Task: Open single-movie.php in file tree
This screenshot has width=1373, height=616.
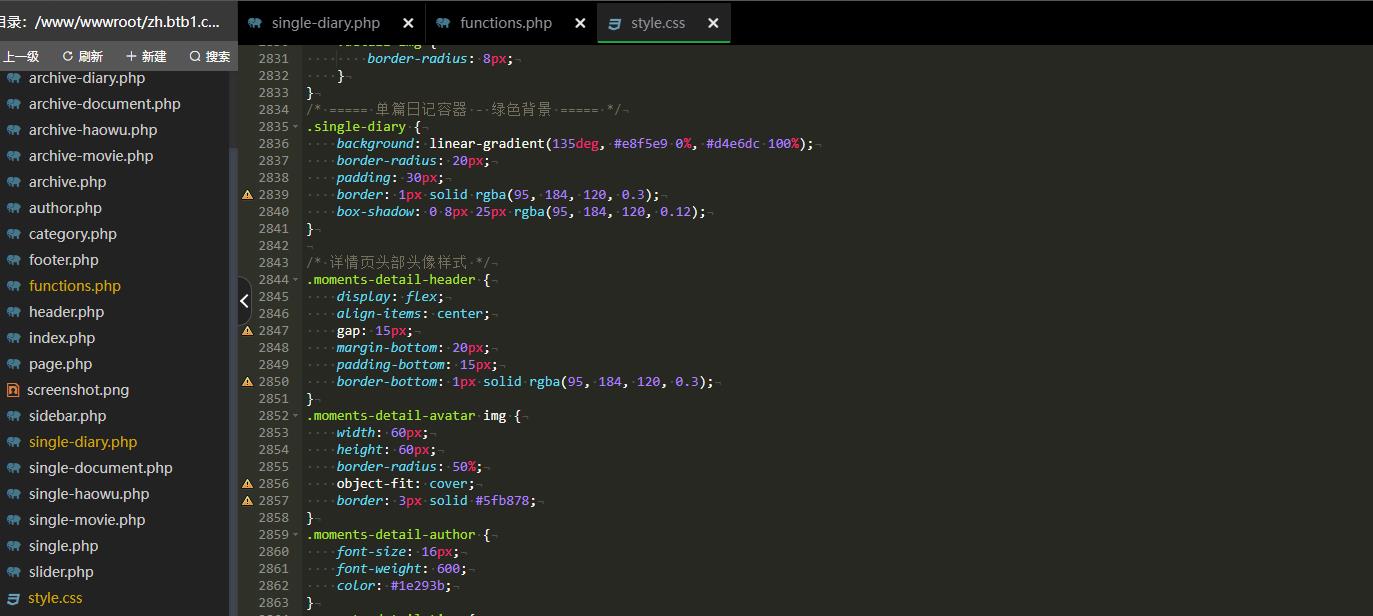Action: (x=86, y=520)
